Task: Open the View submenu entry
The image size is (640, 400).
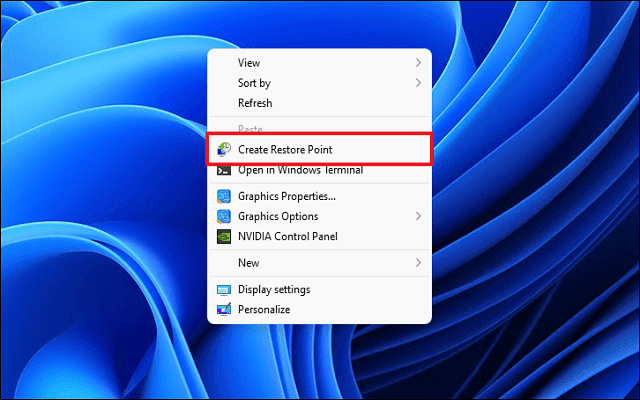Action: [319, 63]
